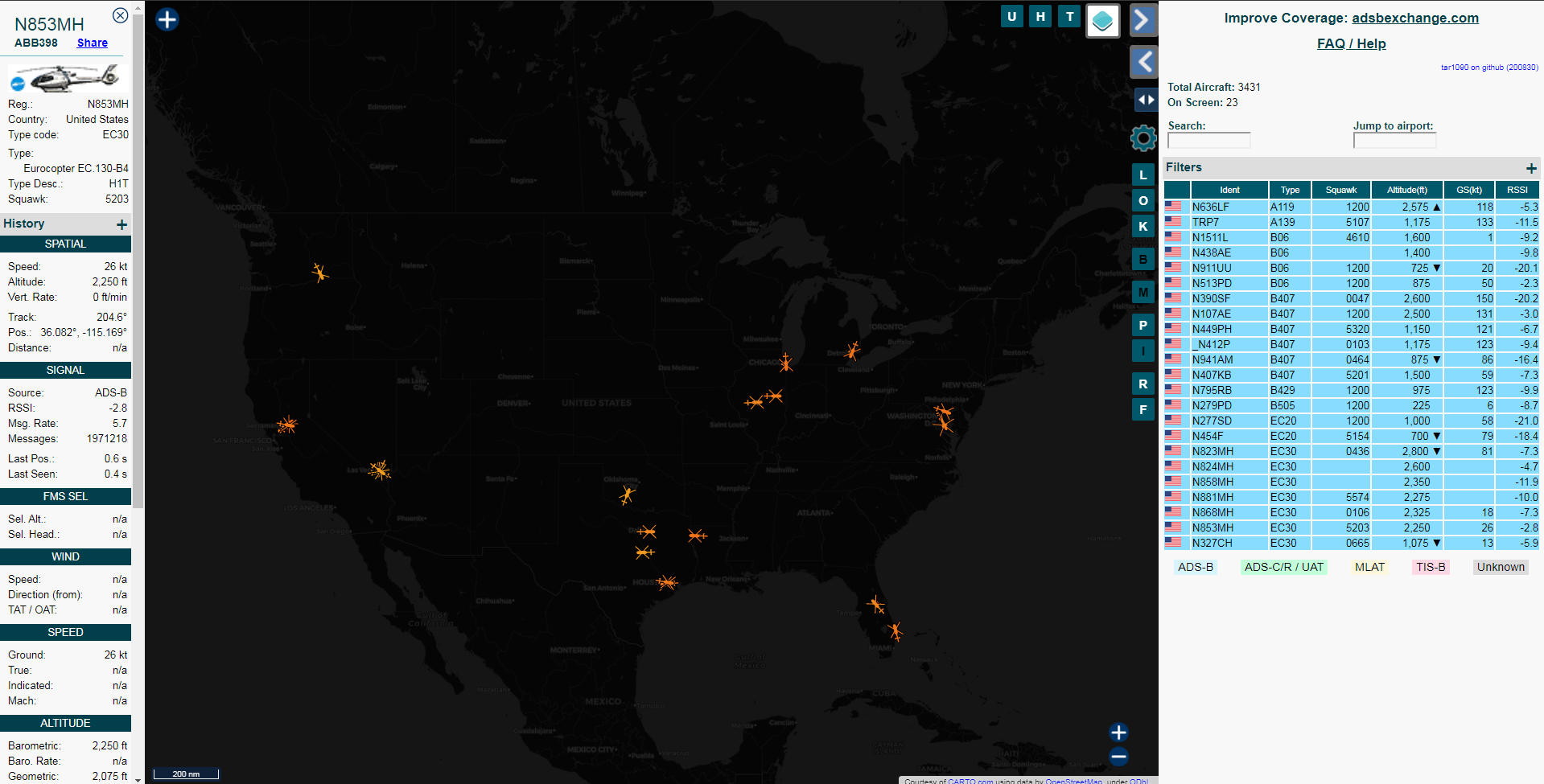Click the Jump to airport field

coord(1394,141)
